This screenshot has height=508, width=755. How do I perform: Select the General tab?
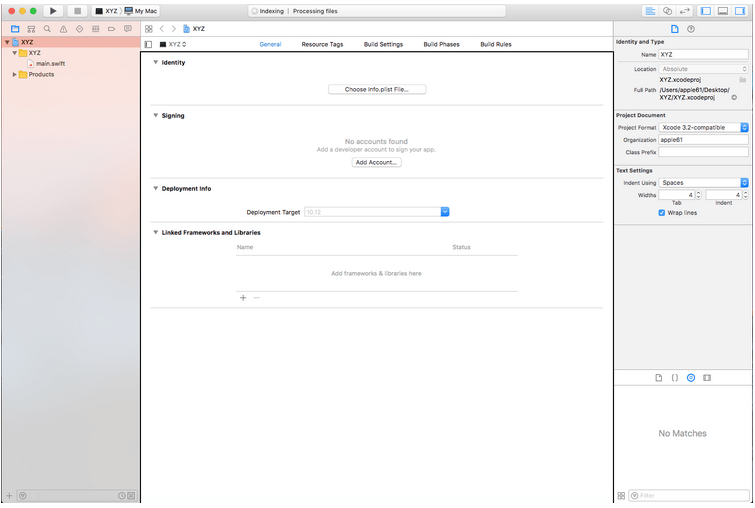coord(270,44)
